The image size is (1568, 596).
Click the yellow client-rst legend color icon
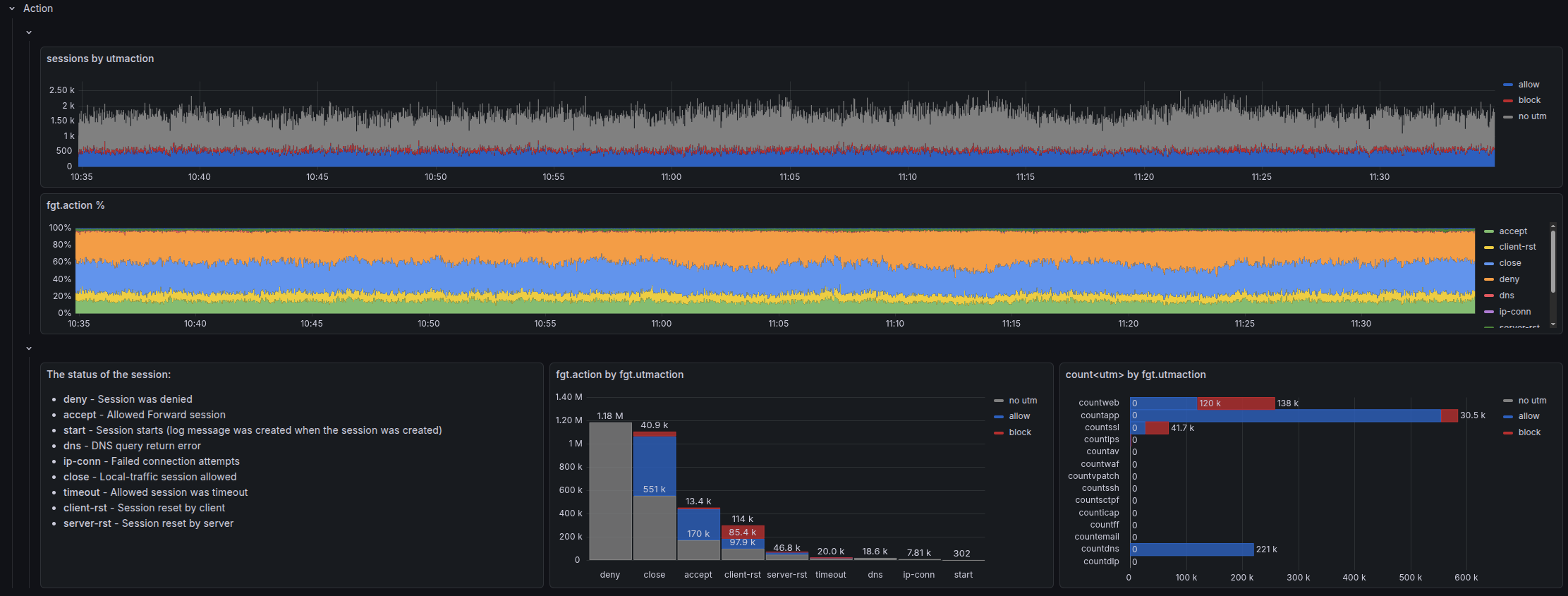[x=1489, y=248]
